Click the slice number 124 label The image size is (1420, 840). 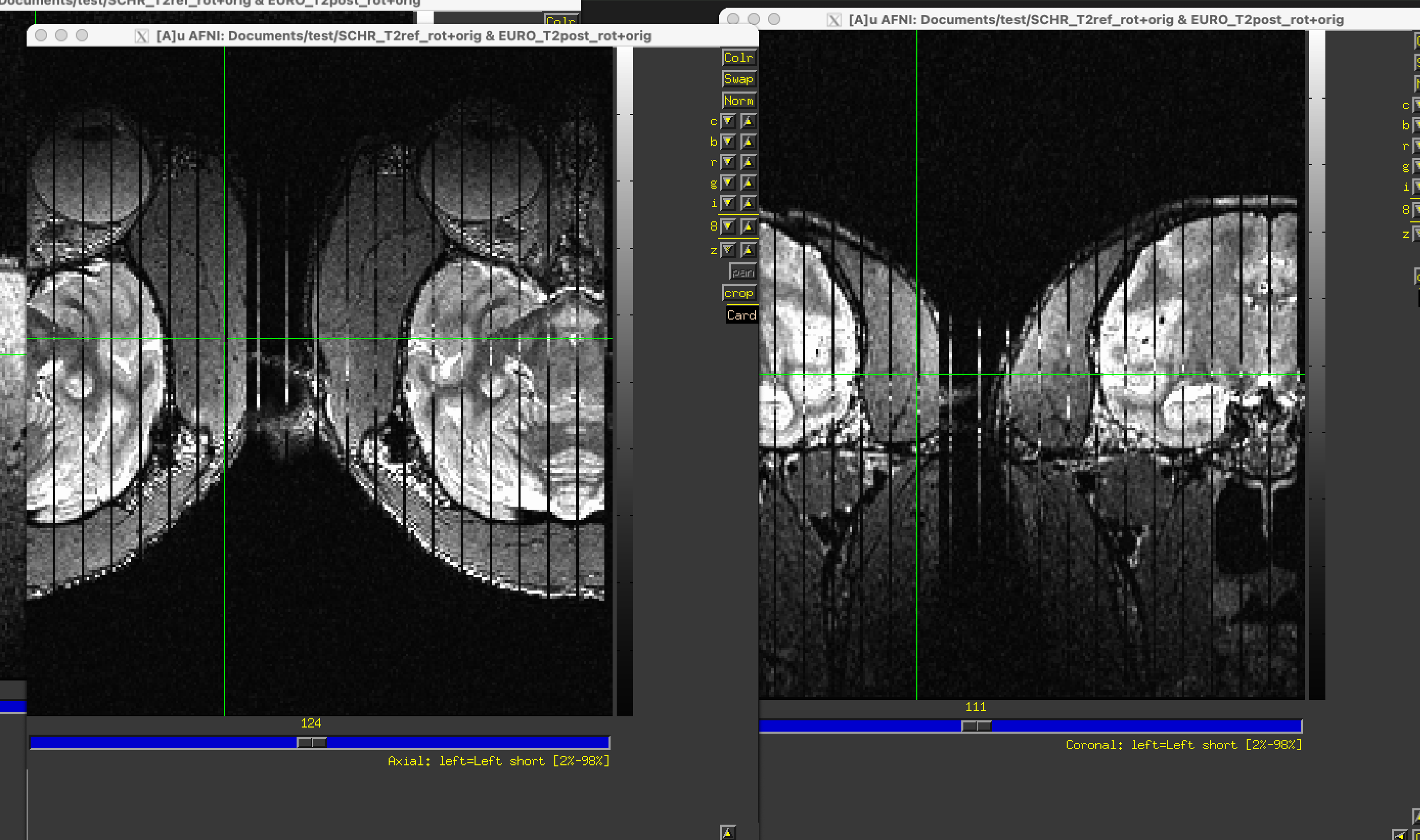[311, 723]
